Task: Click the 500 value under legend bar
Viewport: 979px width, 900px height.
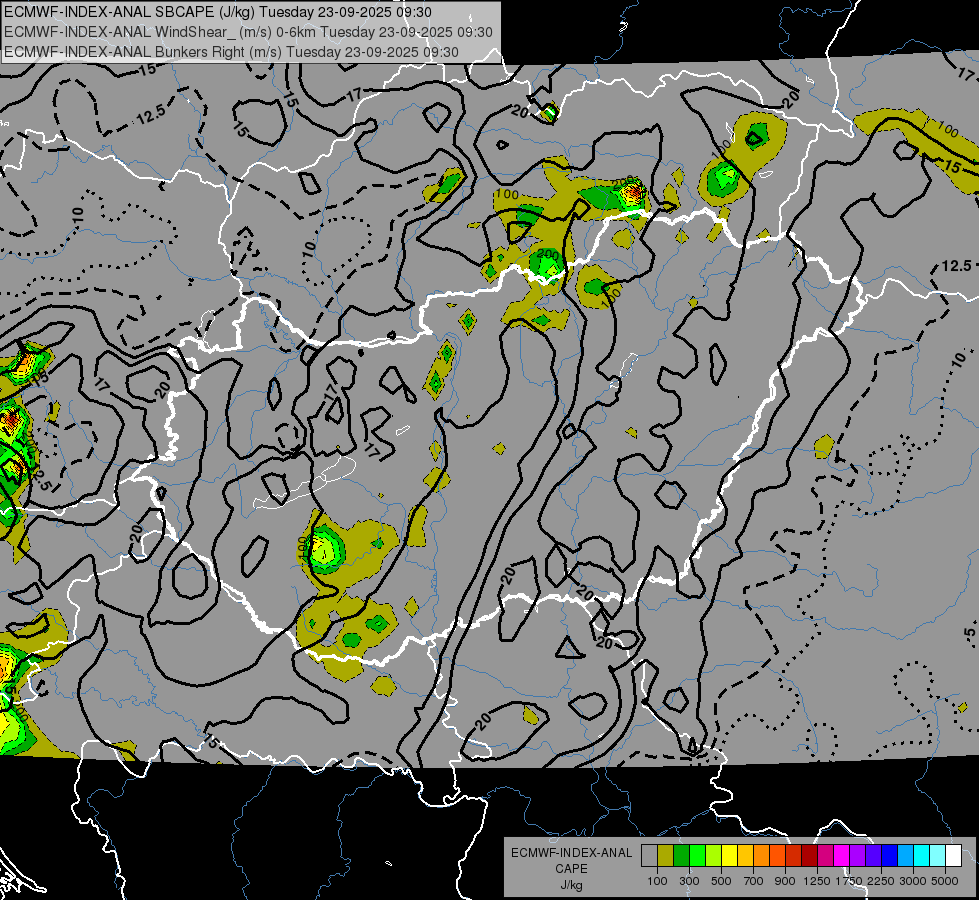Action: point(721,881)
